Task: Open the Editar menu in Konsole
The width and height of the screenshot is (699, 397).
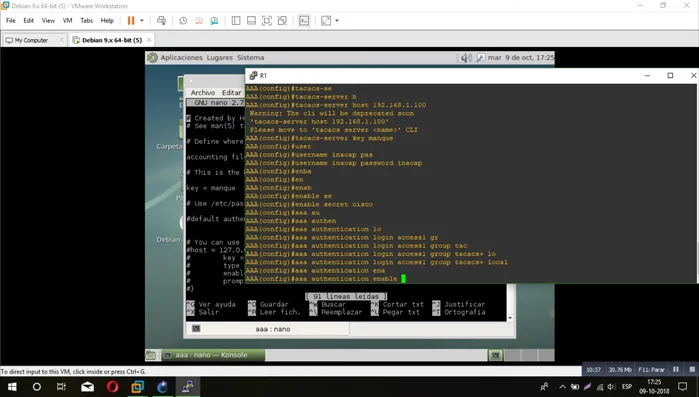Action: click(x=231, y=93)
